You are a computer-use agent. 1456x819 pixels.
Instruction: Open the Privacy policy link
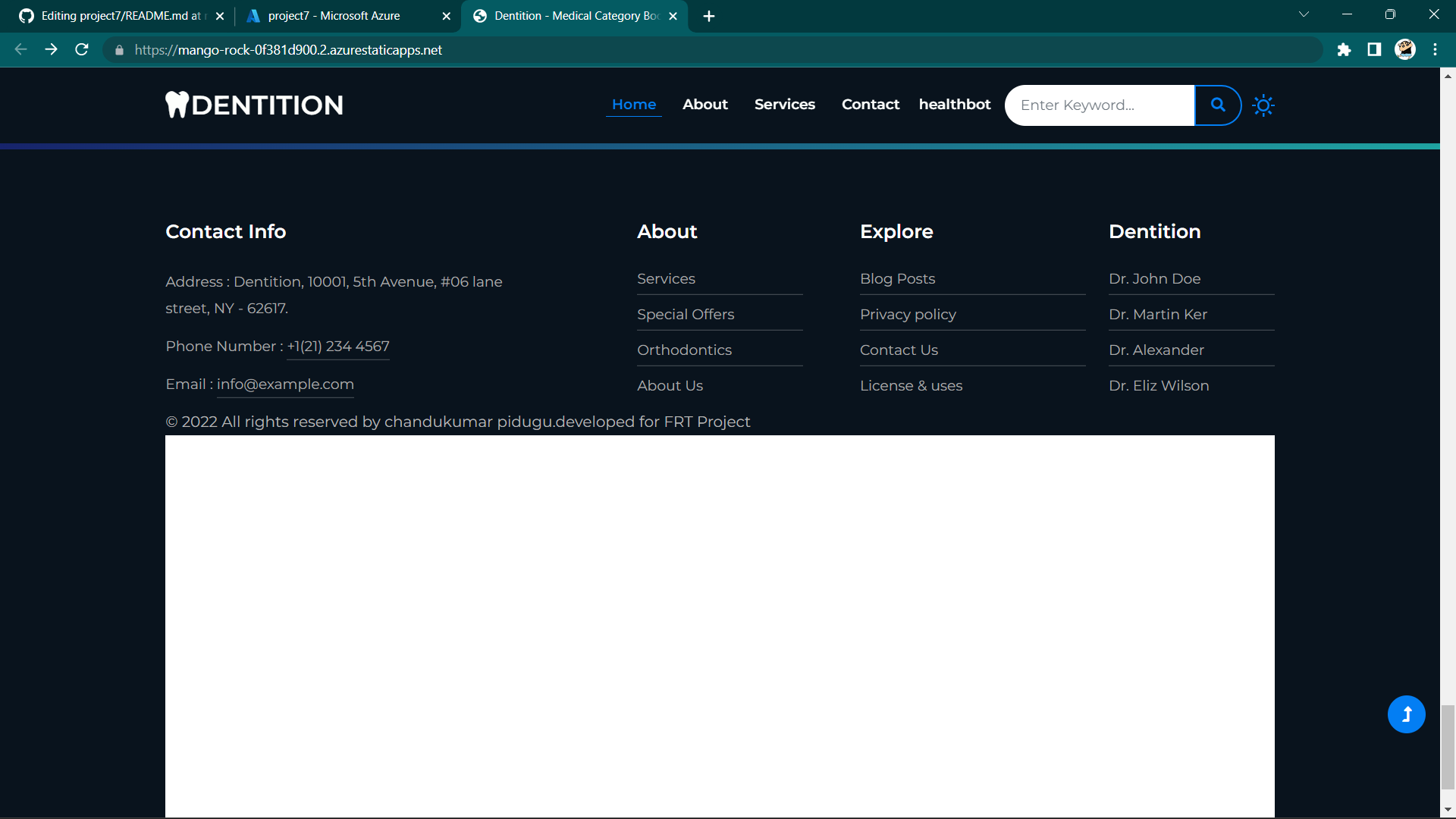(908, 314)
